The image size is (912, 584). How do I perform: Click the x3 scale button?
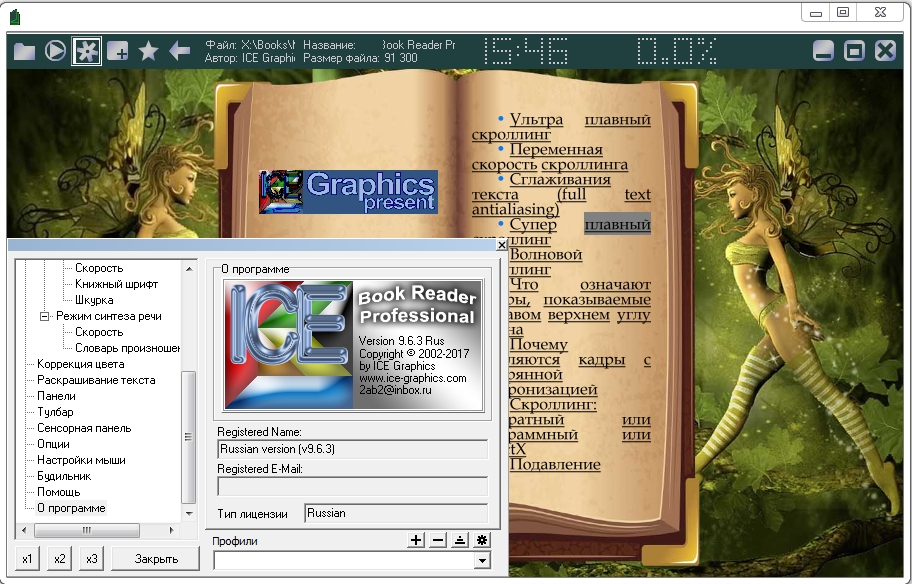coord(92,559)
